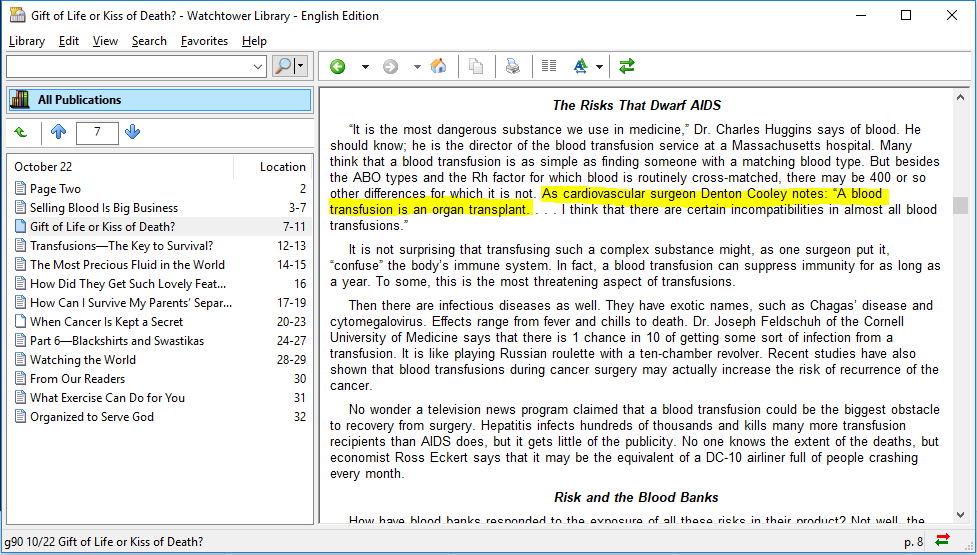
Task: Click the paragraph layout view icon
Action: [x=548, y=67]
